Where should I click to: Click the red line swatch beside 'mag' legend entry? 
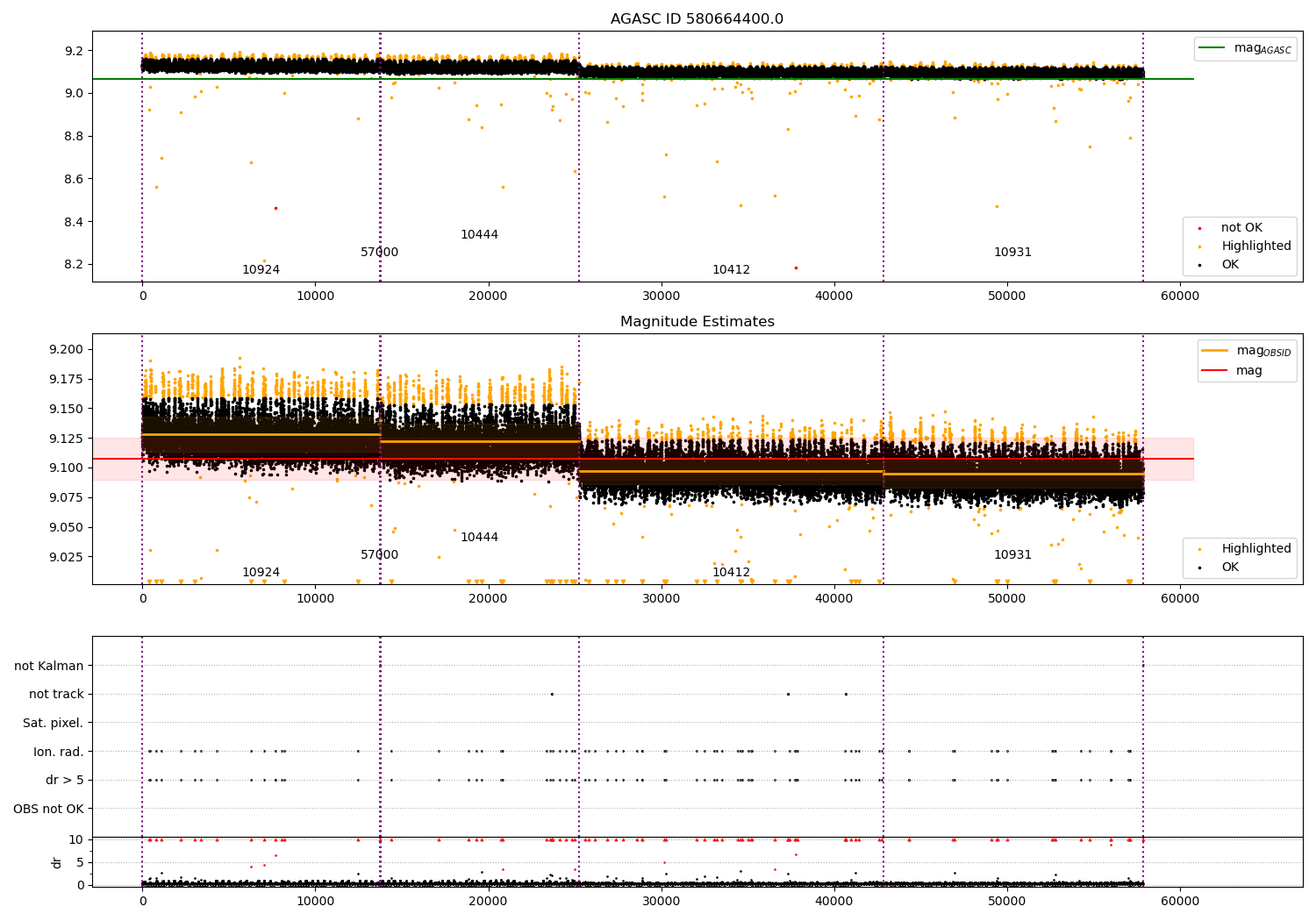1214,371
